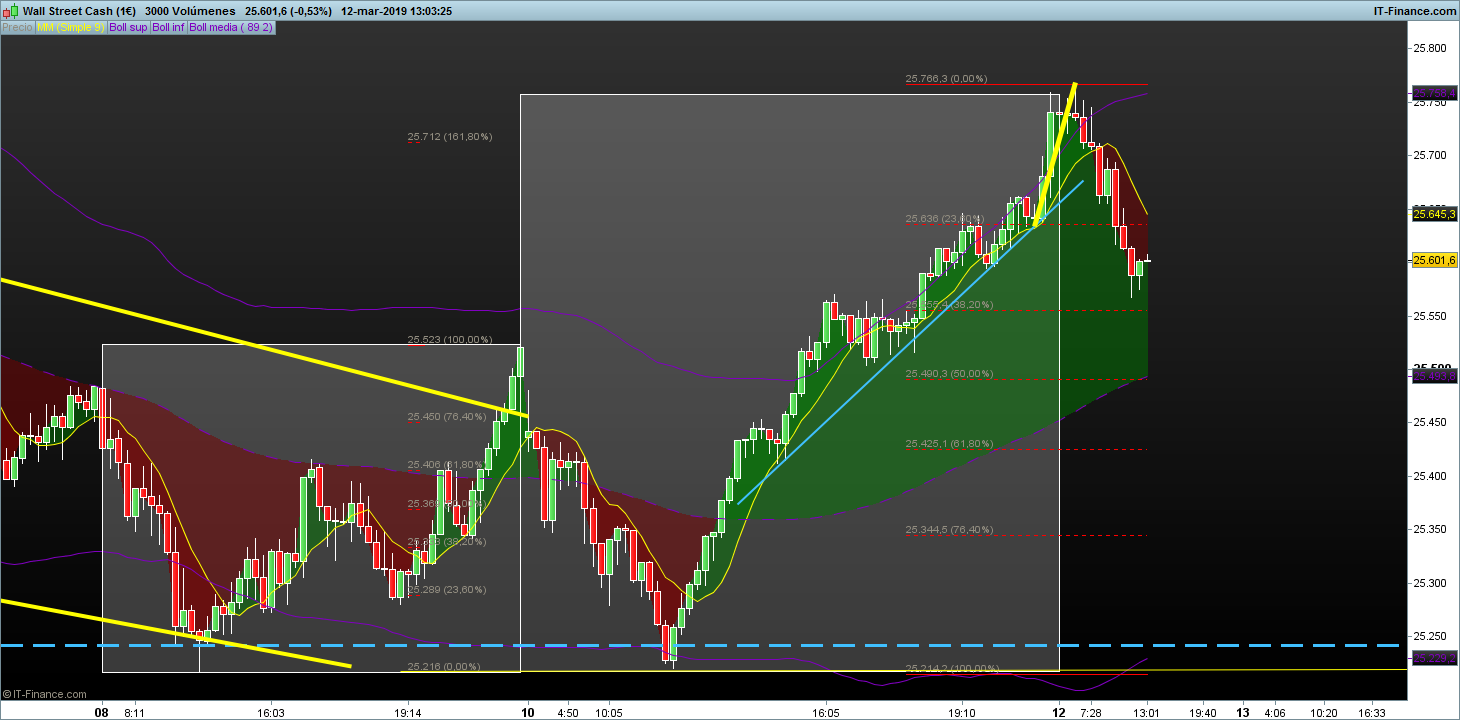
Task: Click date marker 12 on time axis
Action: click(1058, 713)
